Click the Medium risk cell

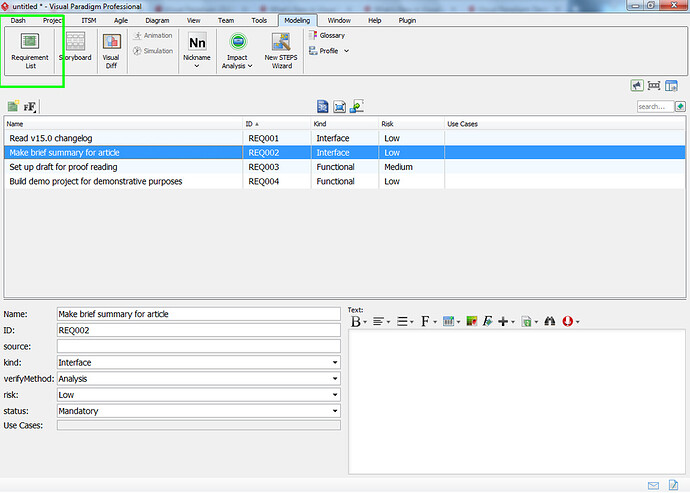point(411,167)
